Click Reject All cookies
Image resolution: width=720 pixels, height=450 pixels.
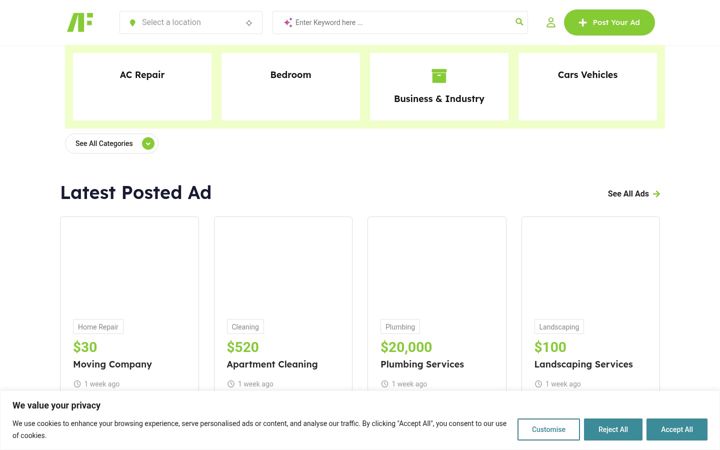(x=613, y=429)
